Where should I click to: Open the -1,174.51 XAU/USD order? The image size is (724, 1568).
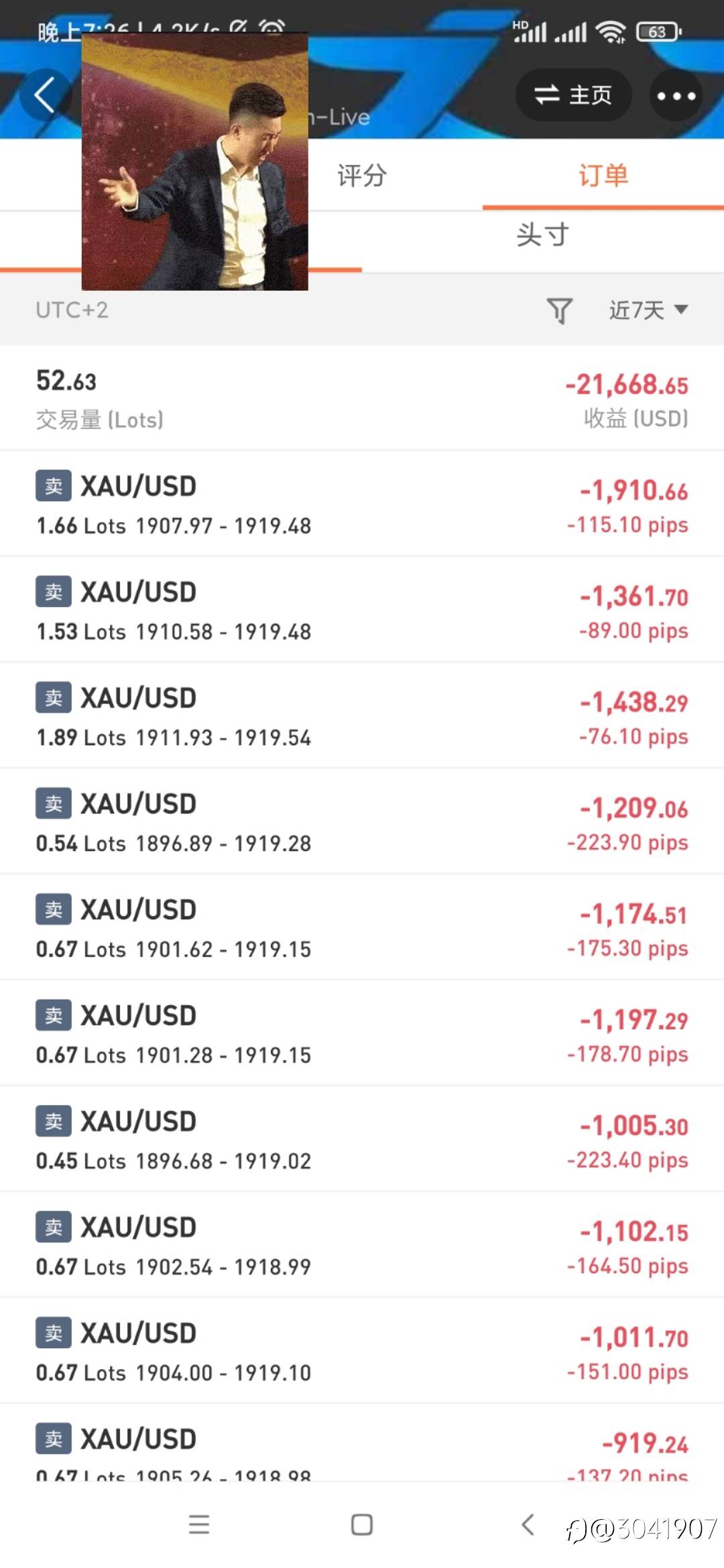click(x=362, y=927)
